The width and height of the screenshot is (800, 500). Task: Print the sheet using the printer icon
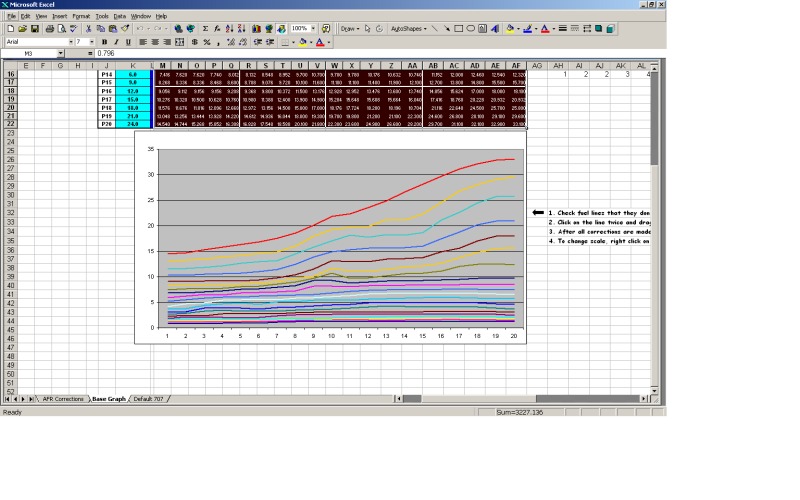coord(49,29)
